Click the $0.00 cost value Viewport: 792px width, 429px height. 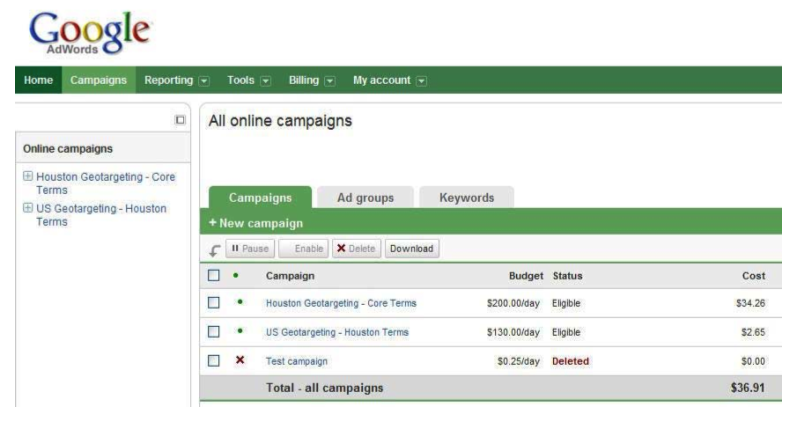pos(753,361)
